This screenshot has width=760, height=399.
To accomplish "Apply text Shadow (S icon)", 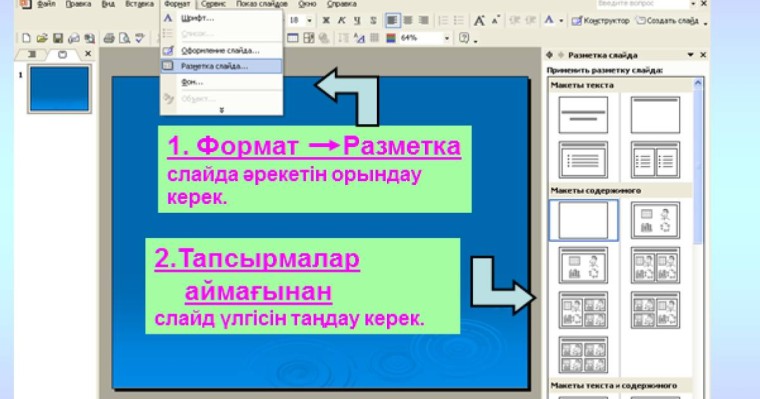I will pos(373,20).
